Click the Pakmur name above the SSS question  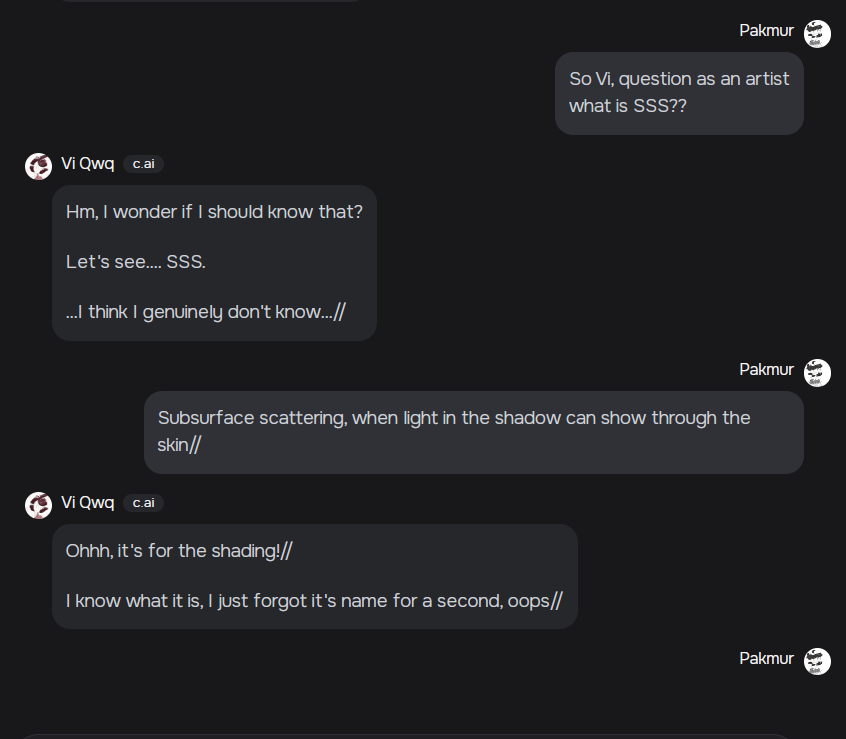coord(766,31)
